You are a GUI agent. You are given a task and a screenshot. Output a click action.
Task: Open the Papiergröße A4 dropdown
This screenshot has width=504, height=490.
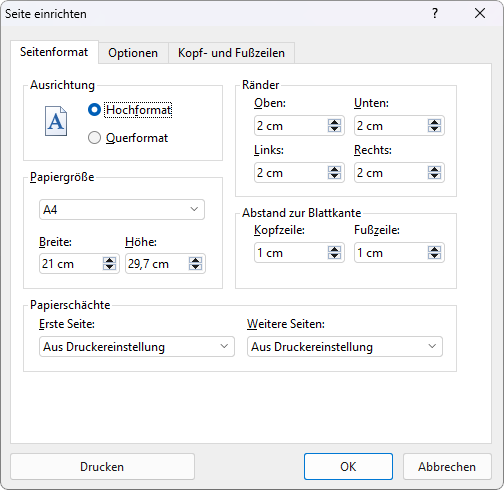pos(122,210)
